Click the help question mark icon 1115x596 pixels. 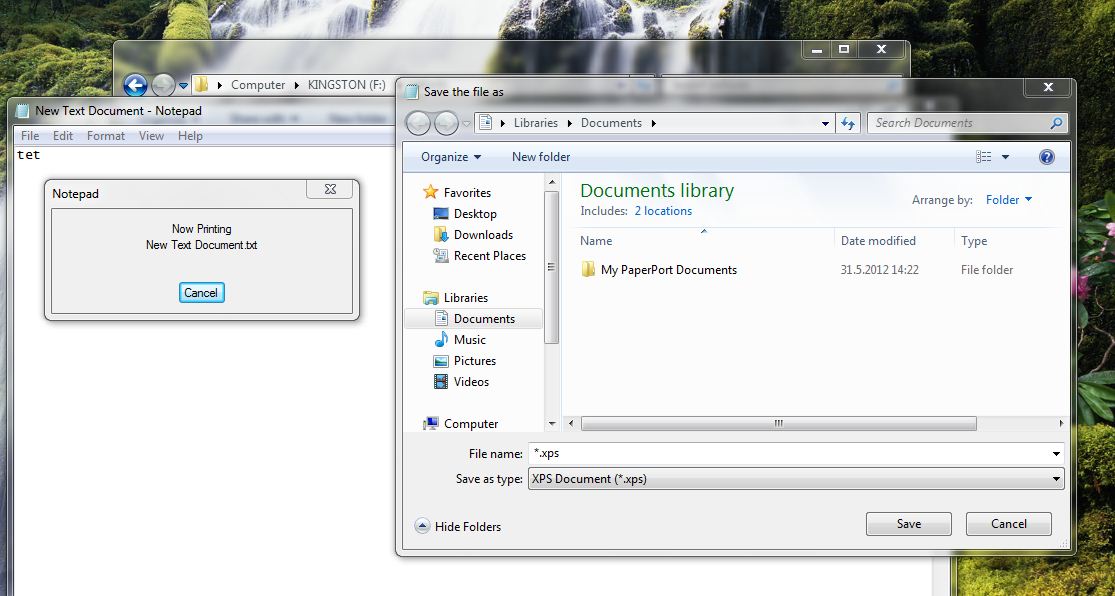point(1046,157)
